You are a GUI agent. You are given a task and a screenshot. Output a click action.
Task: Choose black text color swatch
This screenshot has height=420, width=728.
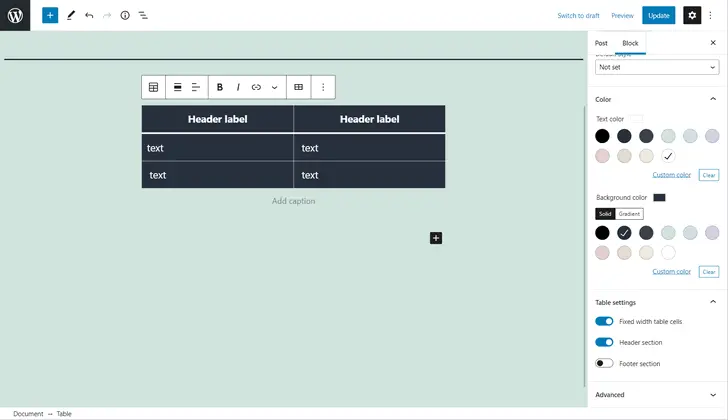(602, 136)
